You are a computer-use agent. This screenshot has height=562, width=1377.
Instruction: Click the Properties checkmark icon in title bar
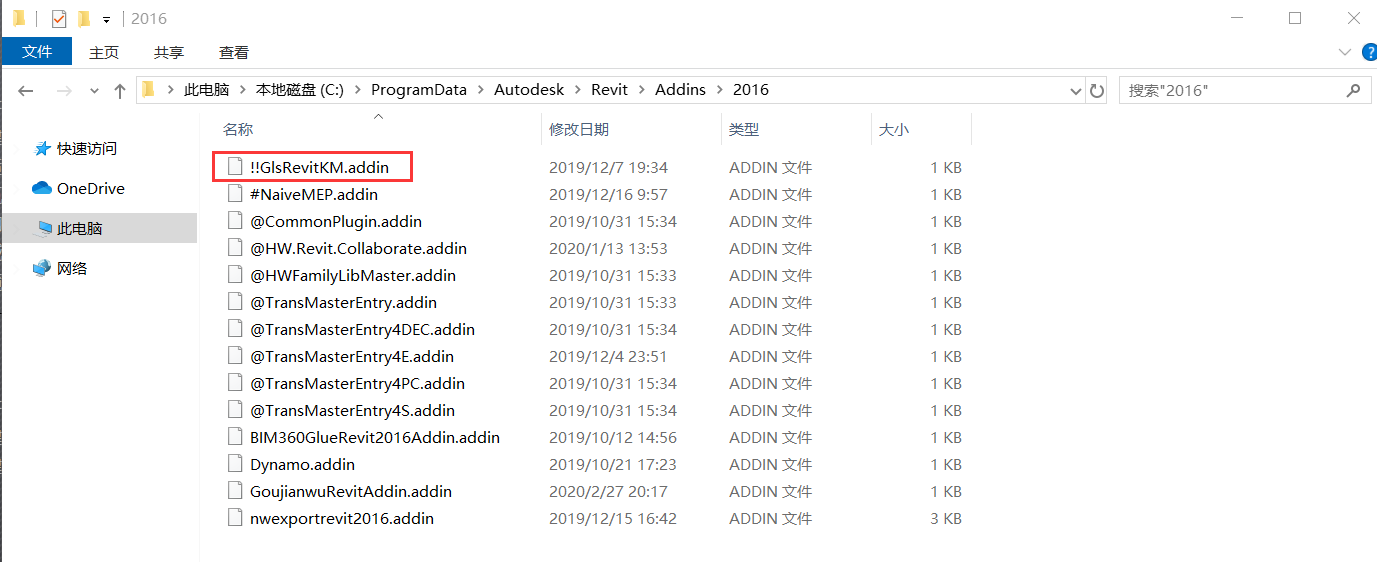pos(58,18)
